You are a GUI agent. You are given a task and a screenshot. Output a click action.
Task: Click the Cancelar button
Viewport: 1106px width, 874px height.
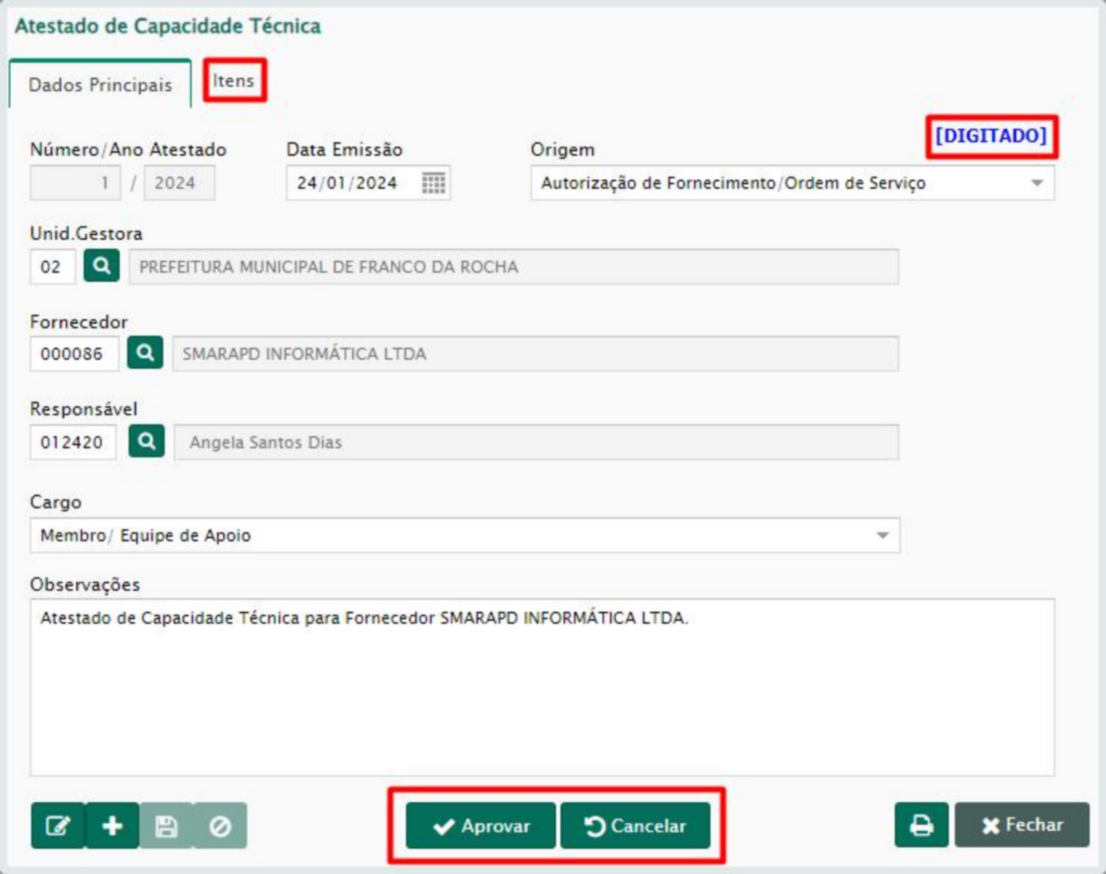636,826
